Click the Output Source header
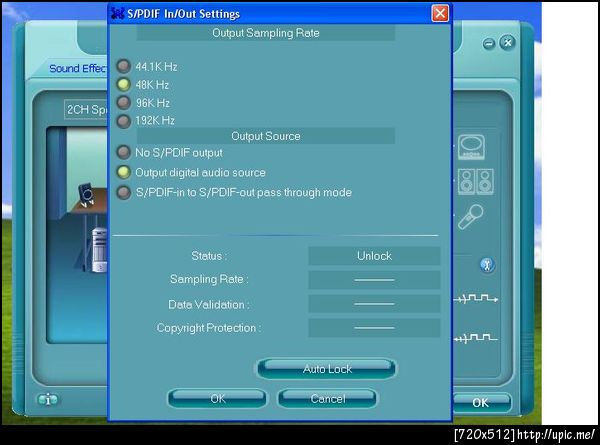 (266, 136)
